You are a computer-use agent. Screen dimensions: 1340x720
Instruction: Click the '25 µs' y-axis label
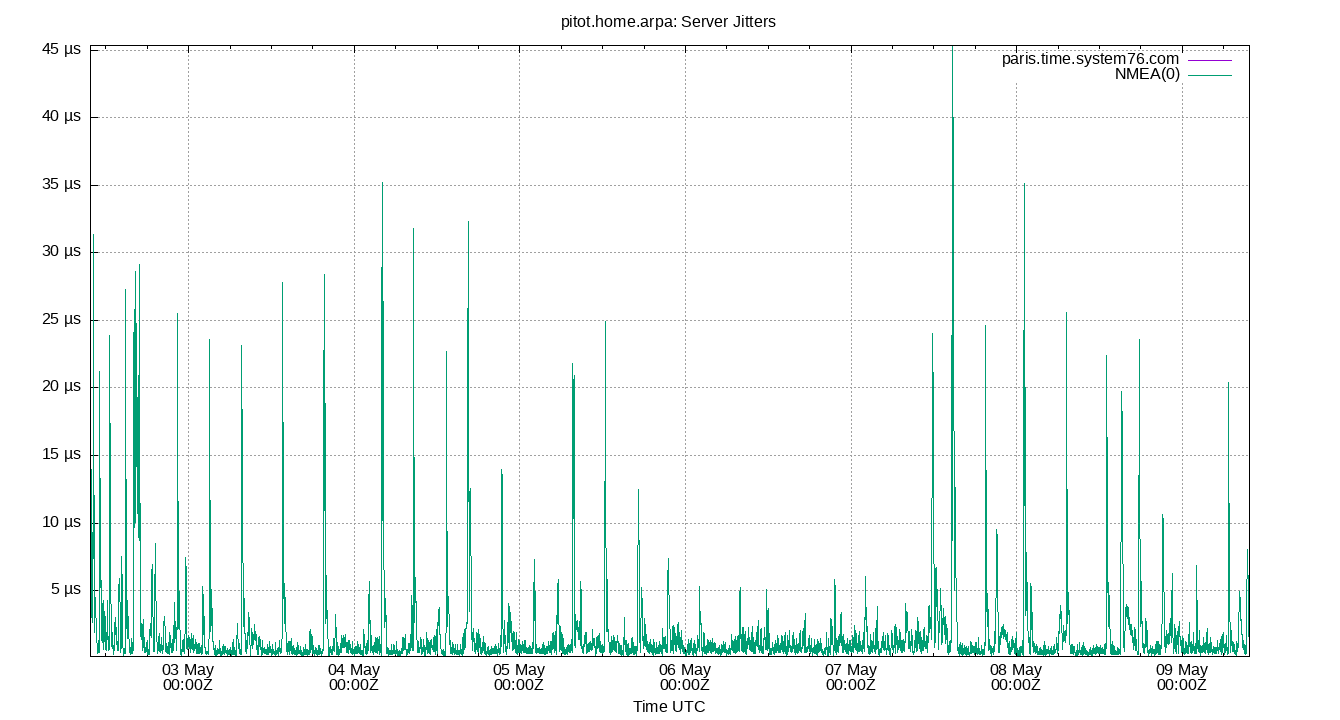click(61, 320)
